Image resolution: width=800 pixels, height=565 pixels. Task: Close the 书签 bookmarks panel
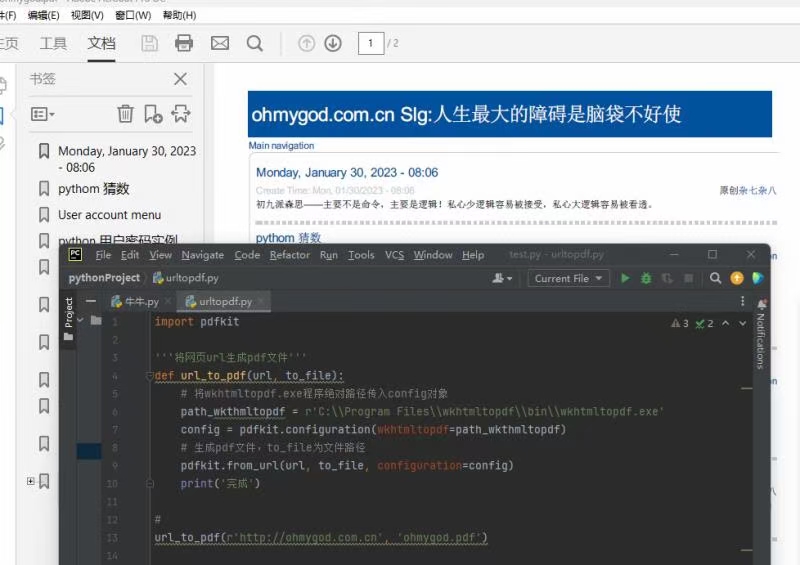[x=180, y=79]
